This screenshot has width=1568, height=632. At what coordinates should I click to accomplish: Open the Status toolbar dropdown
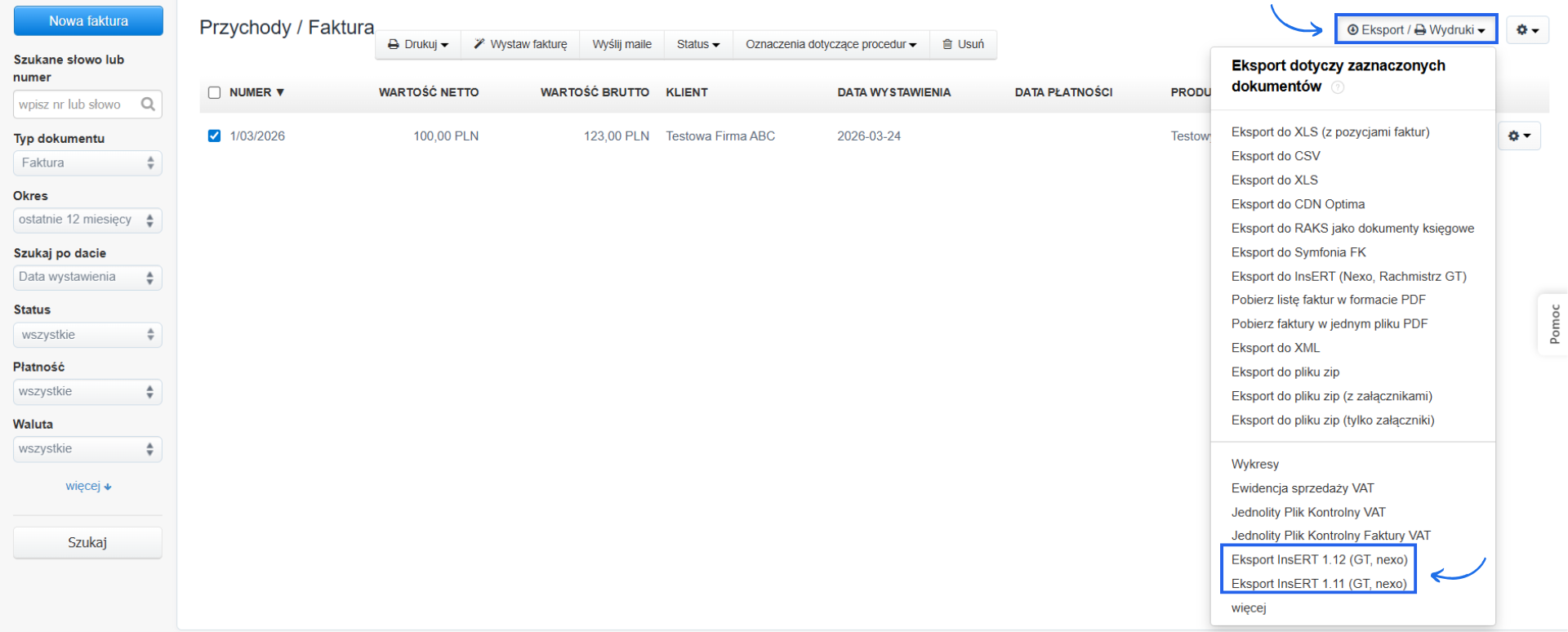[698, 44]
